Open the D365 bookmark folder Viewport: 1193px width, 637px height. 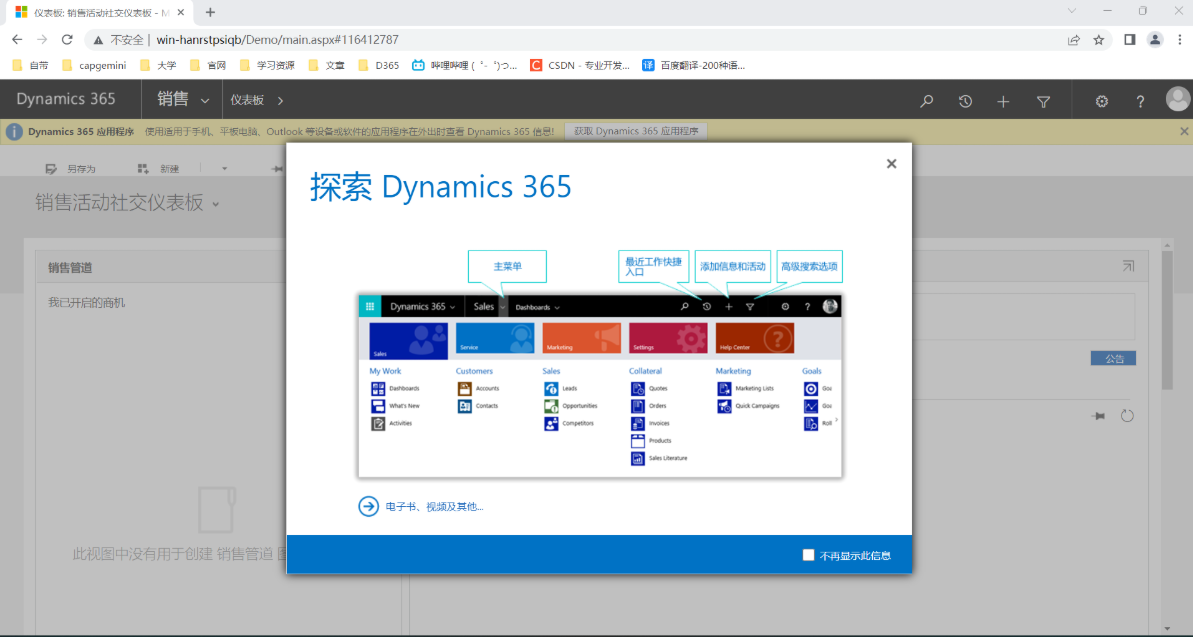click(378, 66)
